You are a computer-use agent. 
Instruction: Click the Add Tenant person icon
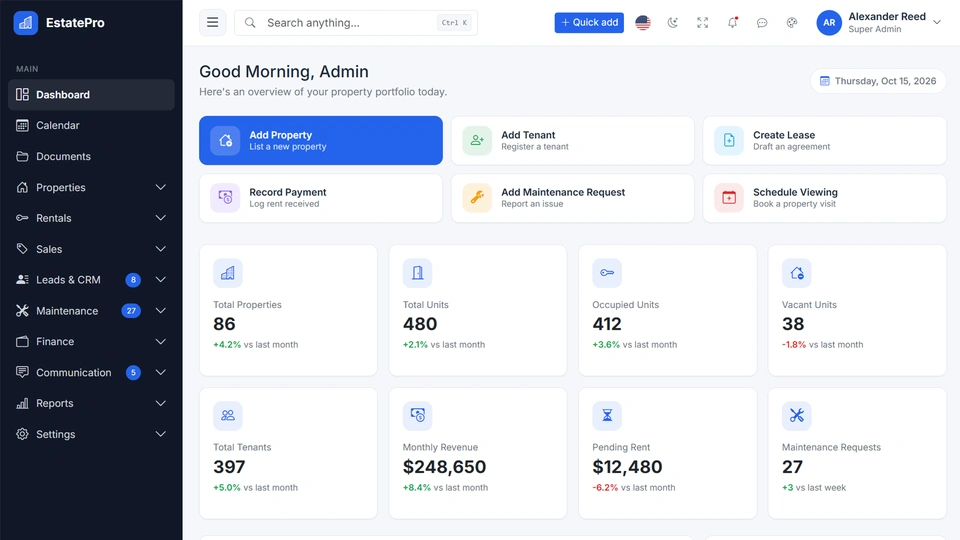tap(477, 140)
